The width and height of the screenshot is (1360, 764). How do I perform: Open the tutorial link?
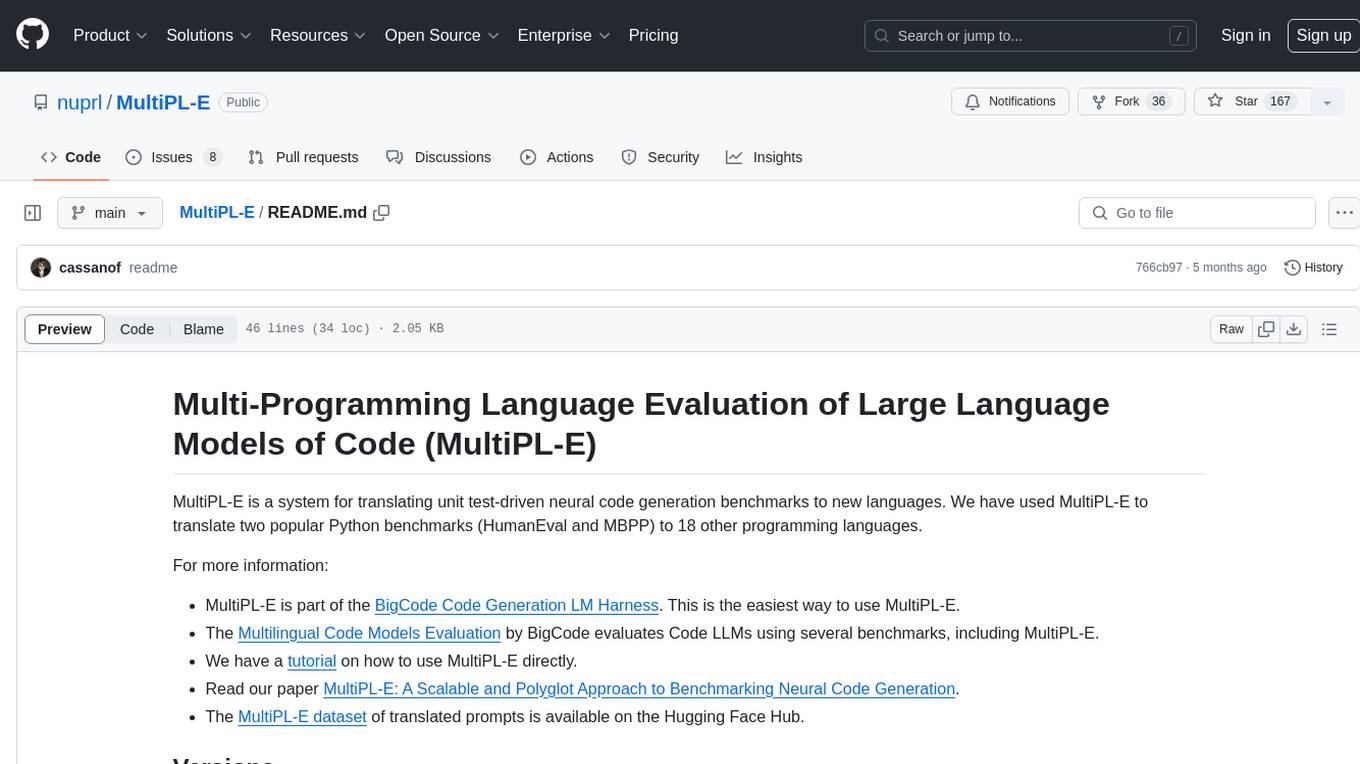[312, 661]
